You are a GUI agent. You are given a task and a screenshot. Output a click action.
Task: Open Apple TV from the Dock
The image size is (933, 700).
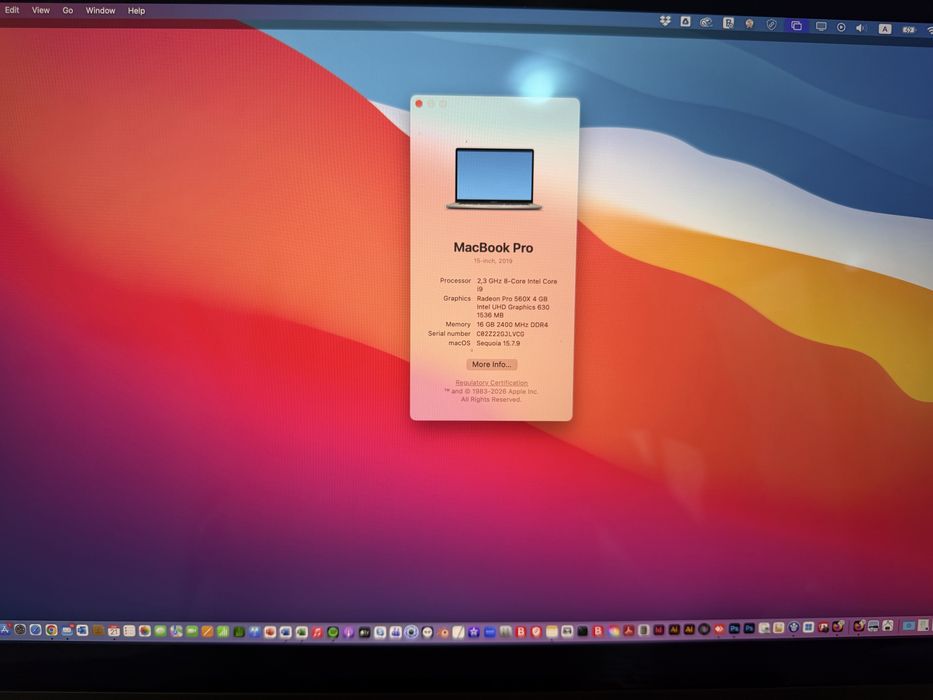point(364,633)
